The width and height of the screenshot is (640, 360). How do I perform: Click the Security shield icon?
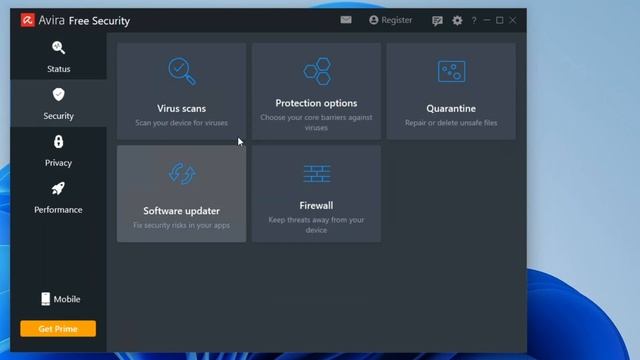click(x=58, y=94)
